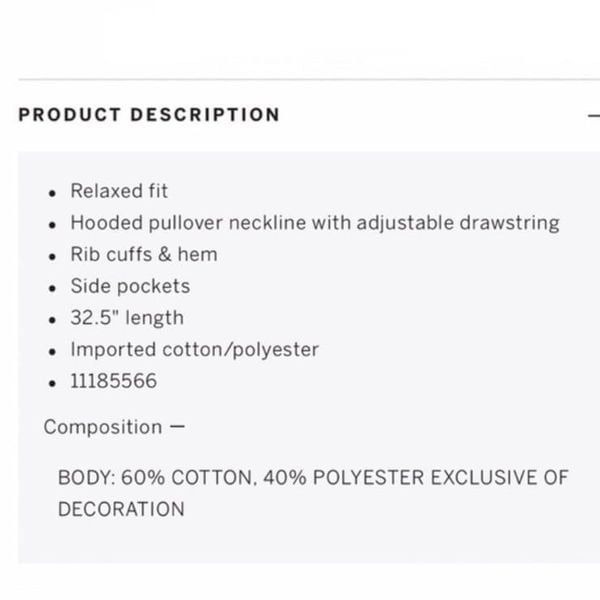The width and height of the screenshot is (600, 600).
Task: Click the Hooded pullover neckline line
Action: coord(315,223)
